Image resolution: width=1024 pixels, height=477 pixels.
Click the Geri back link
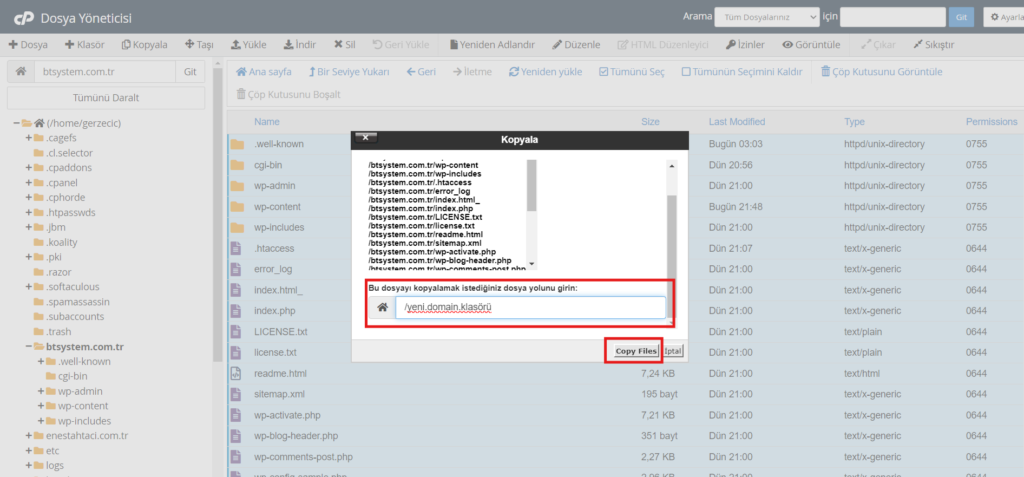tap(421, 71)
